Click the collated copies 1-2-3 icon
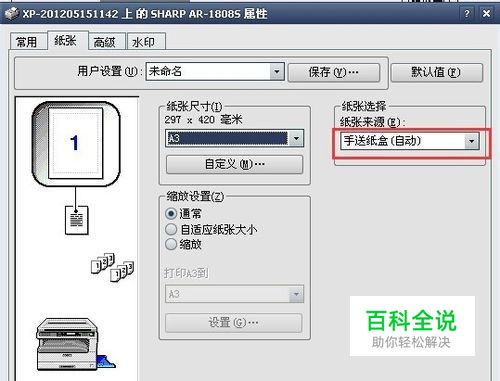 click(x=113, y=267)
